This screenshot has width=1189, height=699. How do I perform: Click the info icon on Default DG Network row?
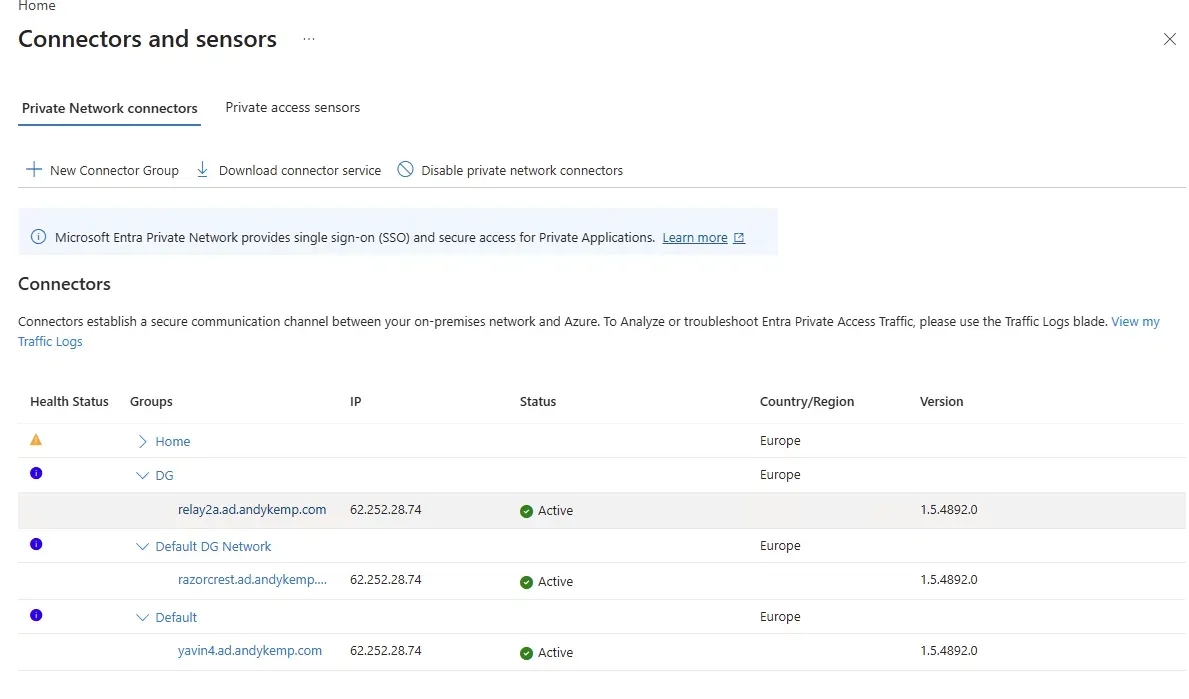(36, 544)
